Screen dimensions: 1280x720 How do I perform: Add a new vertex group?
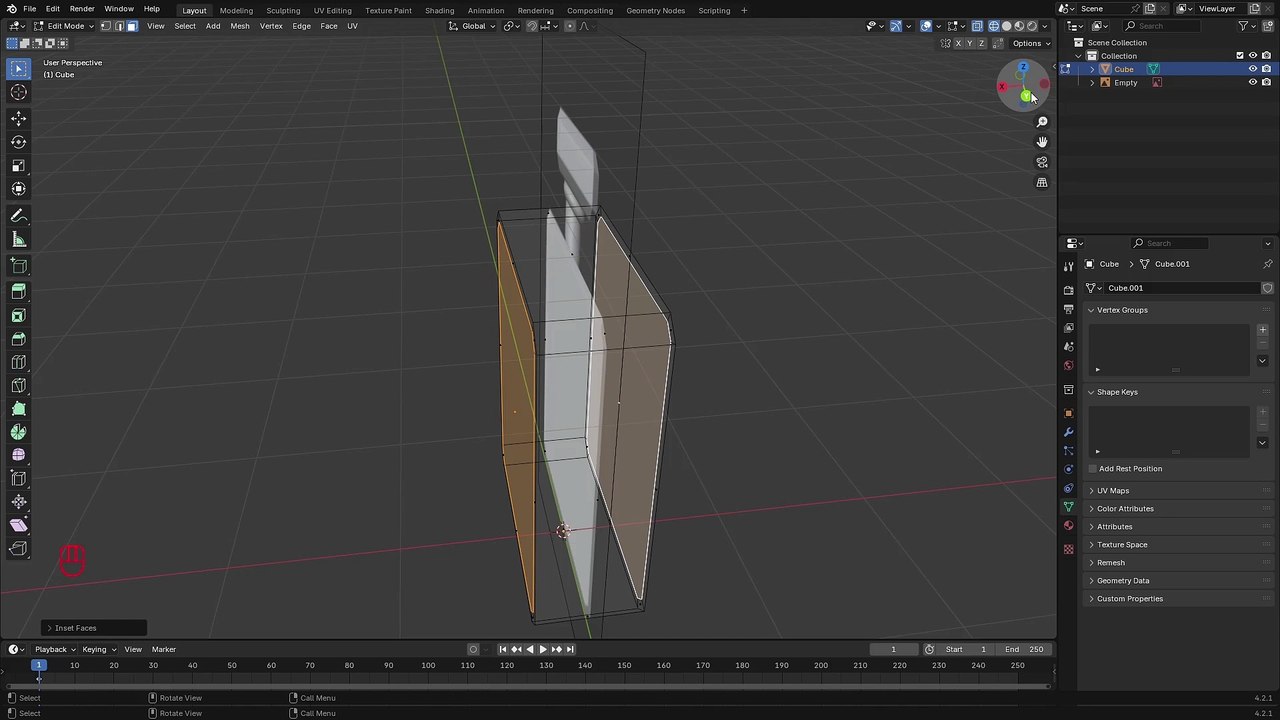1262,330
